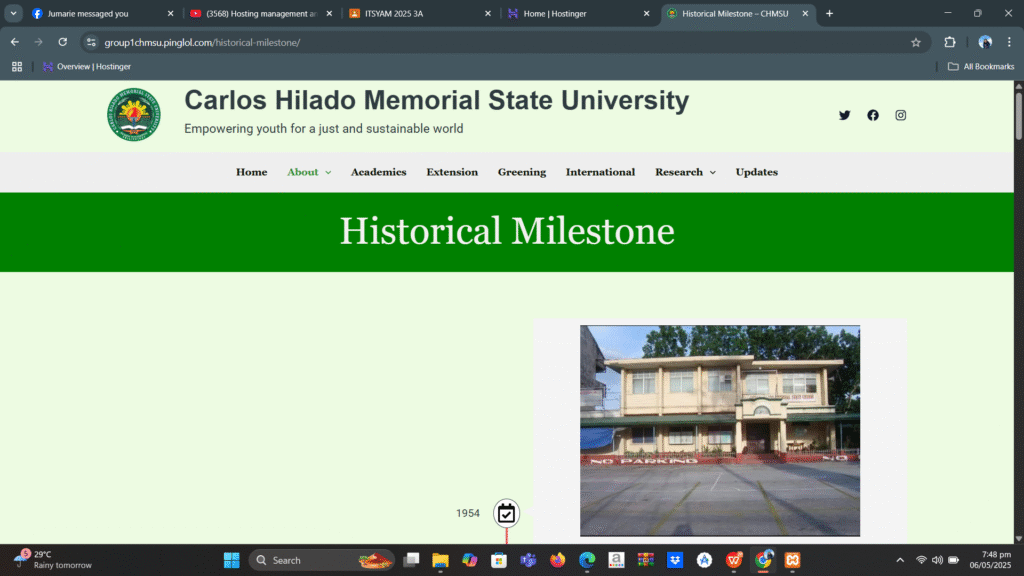Go to the Academics menu item
The image size is (1024, 576).
tap(378, 172)
